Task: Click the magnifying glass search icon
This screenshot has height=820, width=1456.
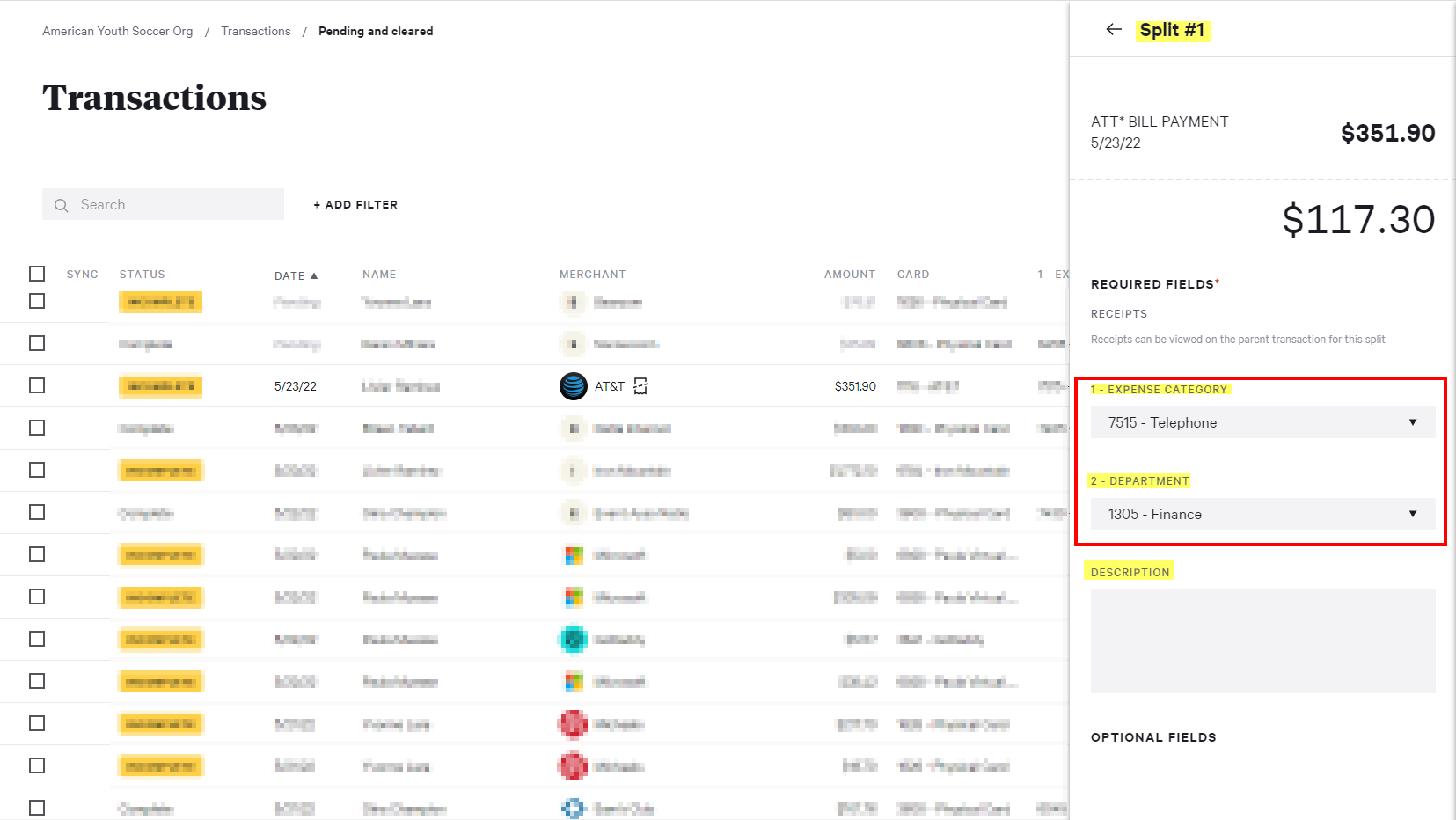Action: tap(62, 205)
